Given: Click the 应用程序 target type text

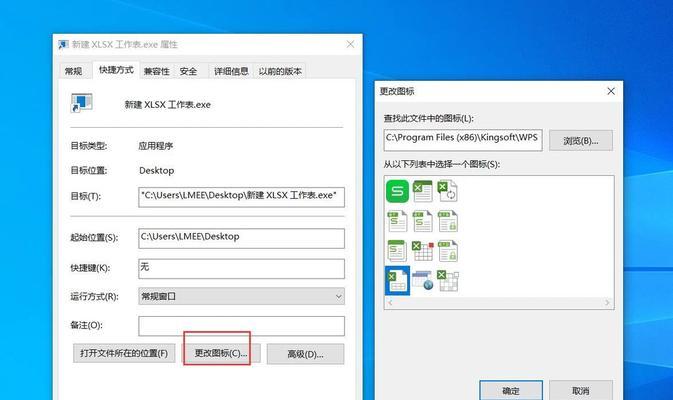Looking at the screenshot, I should click(x=155, y=146).
